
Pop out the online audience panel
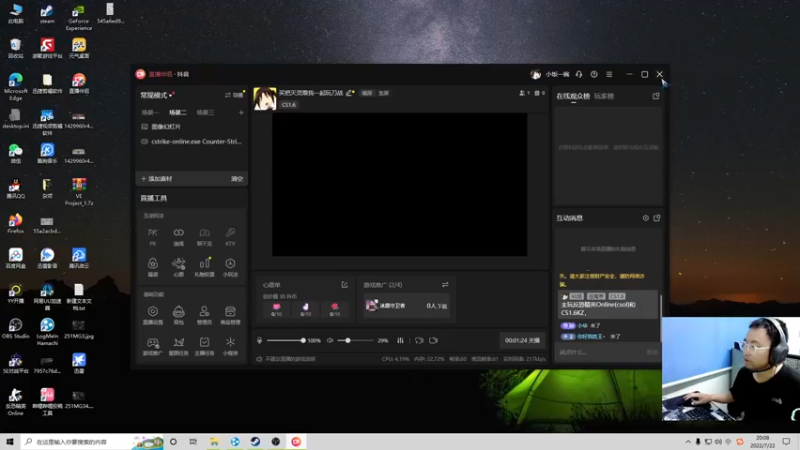tap(656, 96)
